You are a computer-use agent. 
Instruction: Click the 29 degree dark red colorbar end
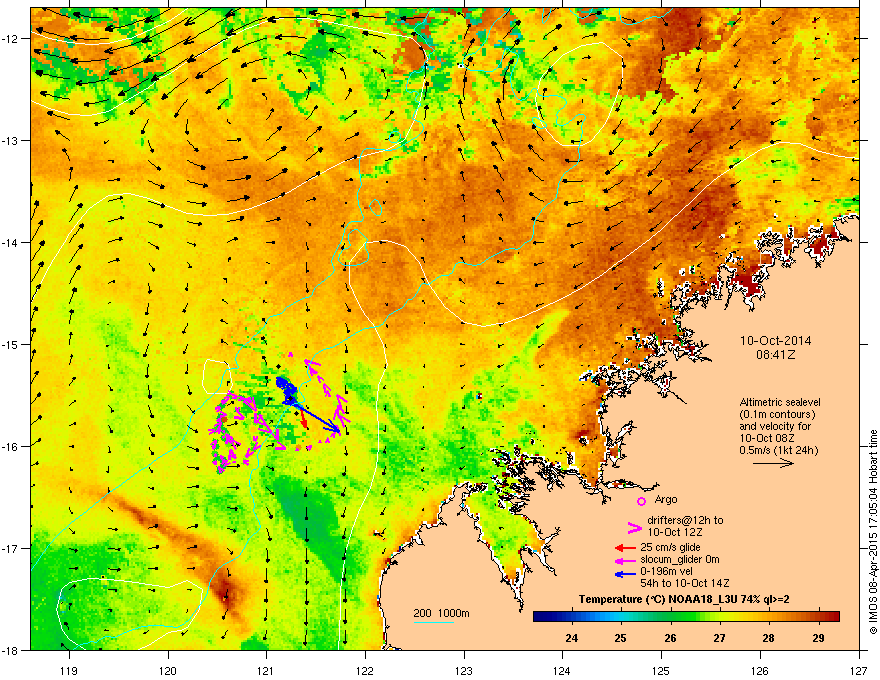829,617
